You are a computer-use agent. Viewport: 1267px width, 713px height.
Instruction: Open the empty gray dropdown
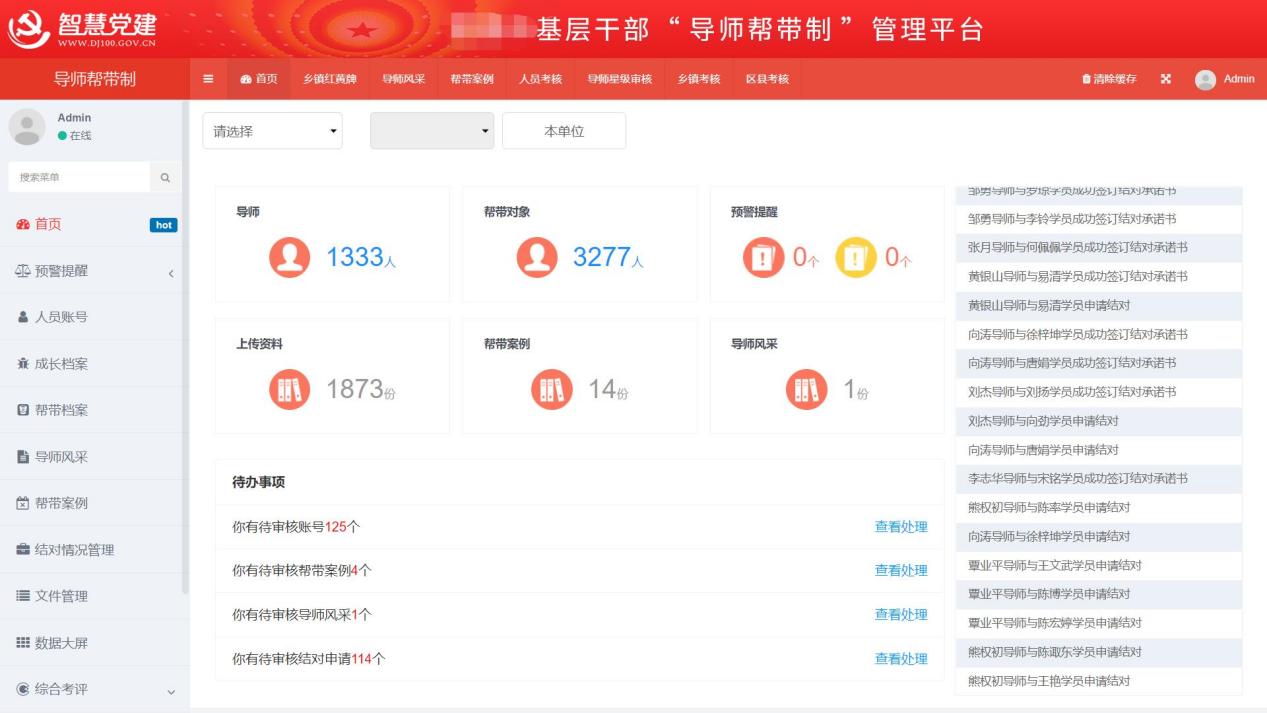click(432, 131)
